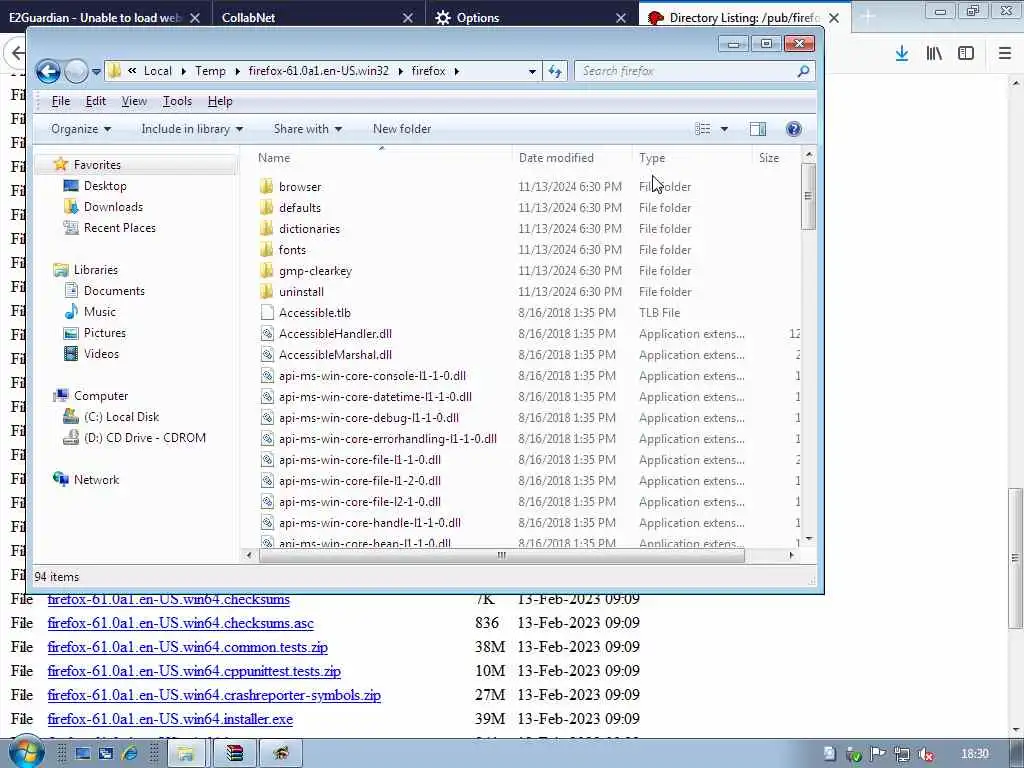Select the defaults folder icon

[266, 208]
